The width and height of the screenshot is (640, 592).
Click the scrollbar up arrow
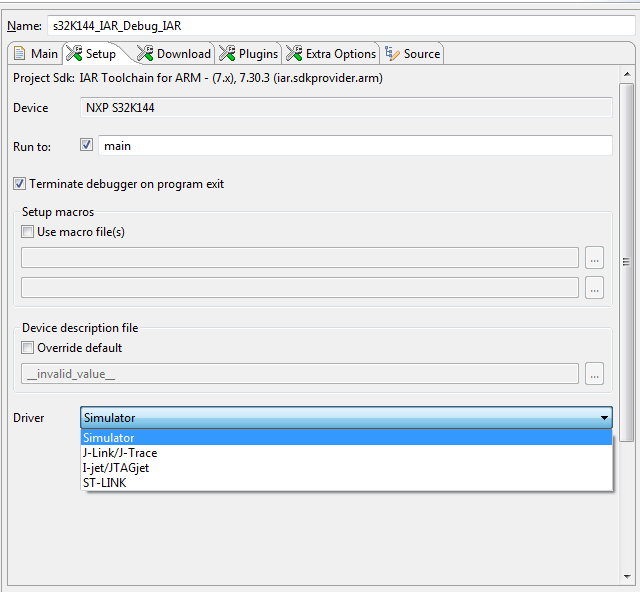(x=627, y=74)
